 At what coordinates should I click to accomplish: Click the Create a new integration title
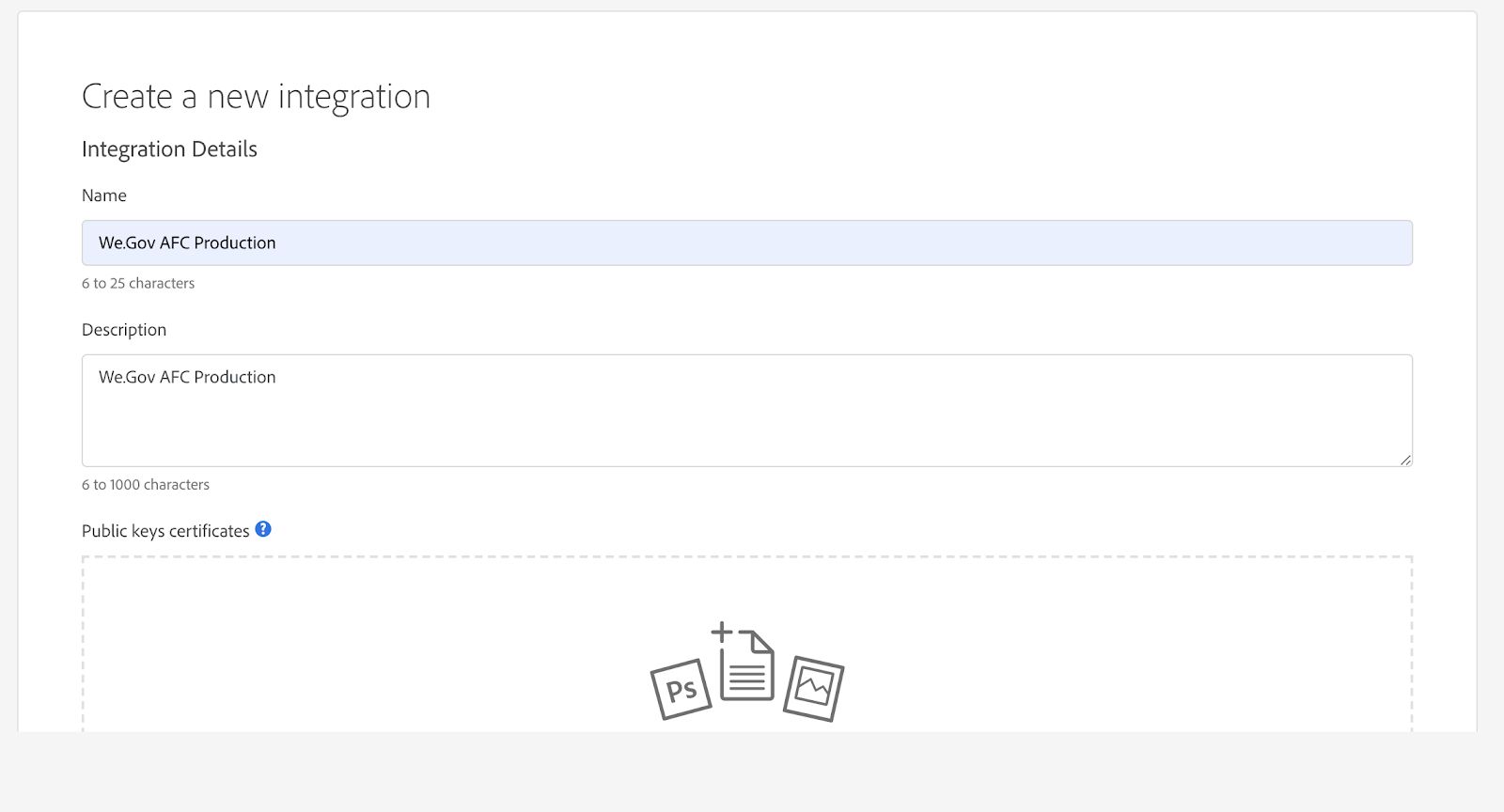point(257,96)
